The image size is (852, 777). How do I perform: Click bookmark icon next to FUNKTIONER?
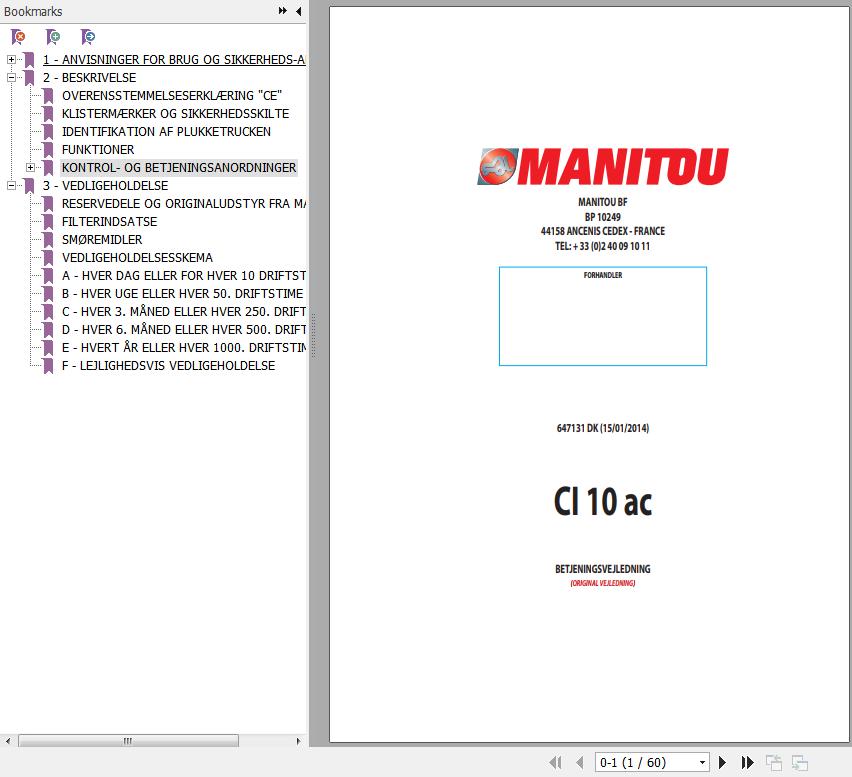tap(48, 150)
